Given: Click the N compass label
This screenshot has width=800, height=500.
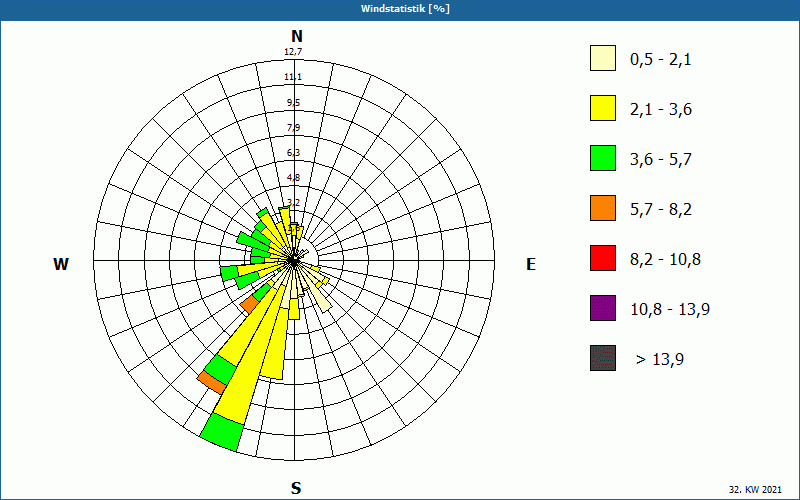Looking at the screenshot, I should point(297,36).
